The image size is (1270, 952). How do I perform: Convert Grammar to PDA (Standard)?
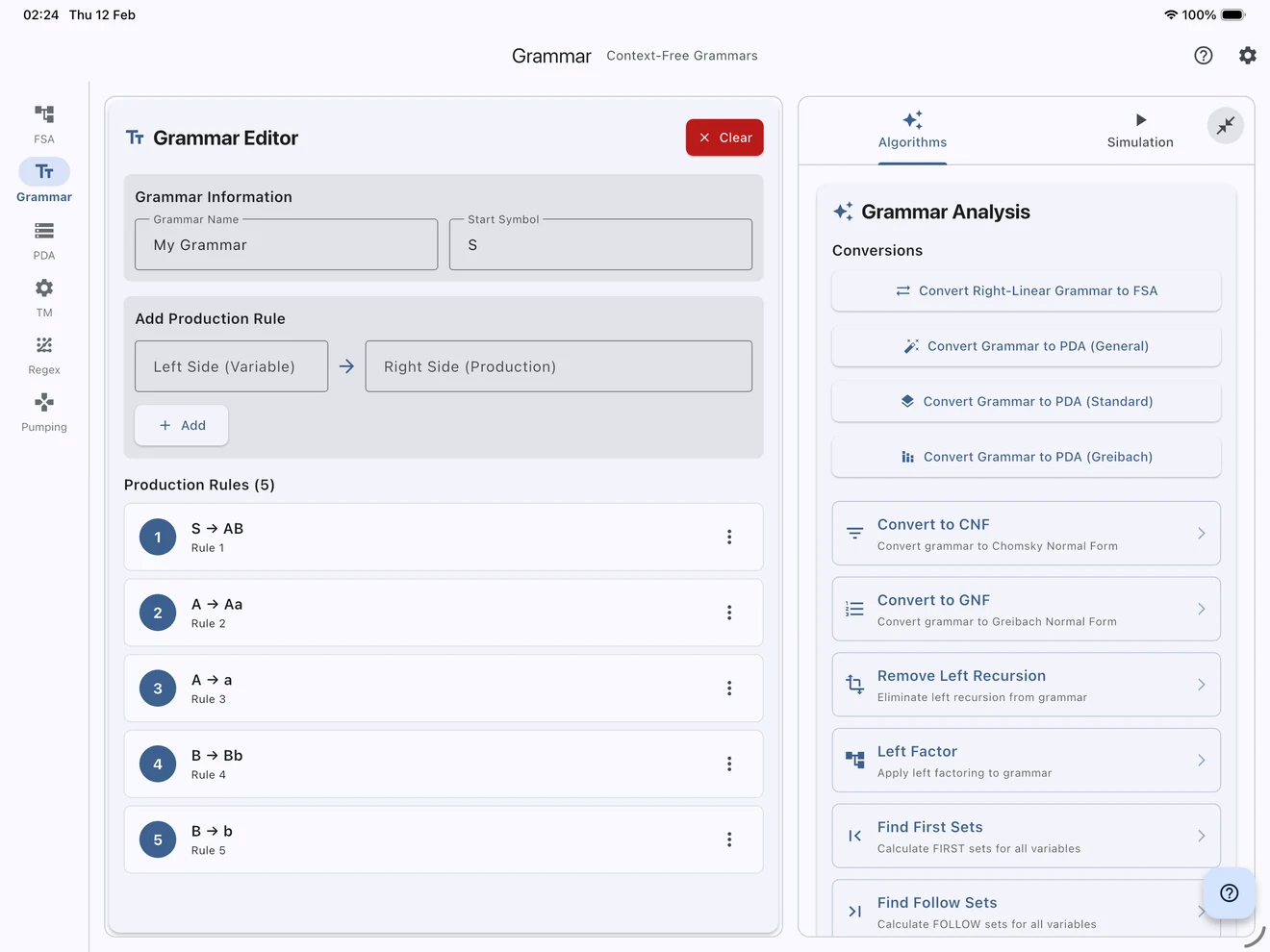1026,401
